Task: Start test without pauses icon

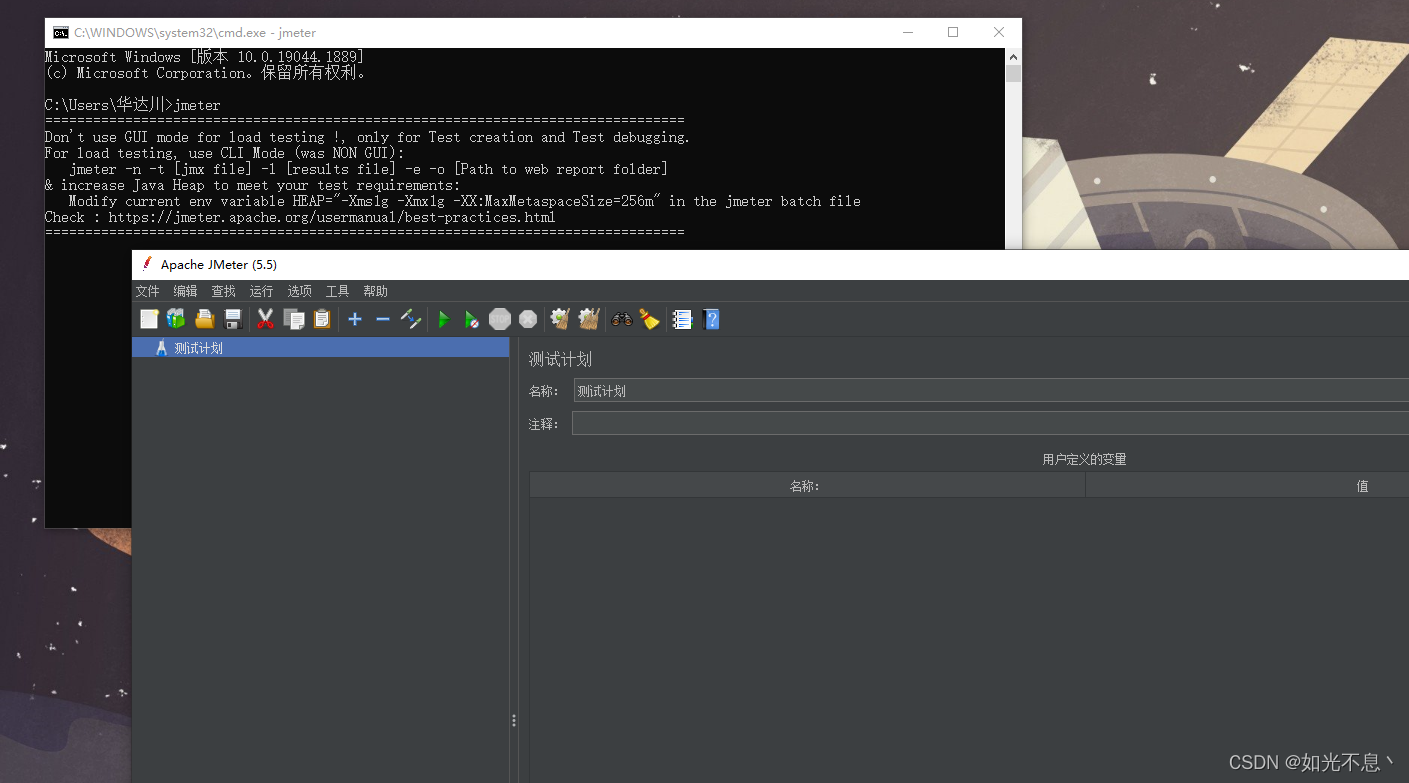Action: [472, 319]
